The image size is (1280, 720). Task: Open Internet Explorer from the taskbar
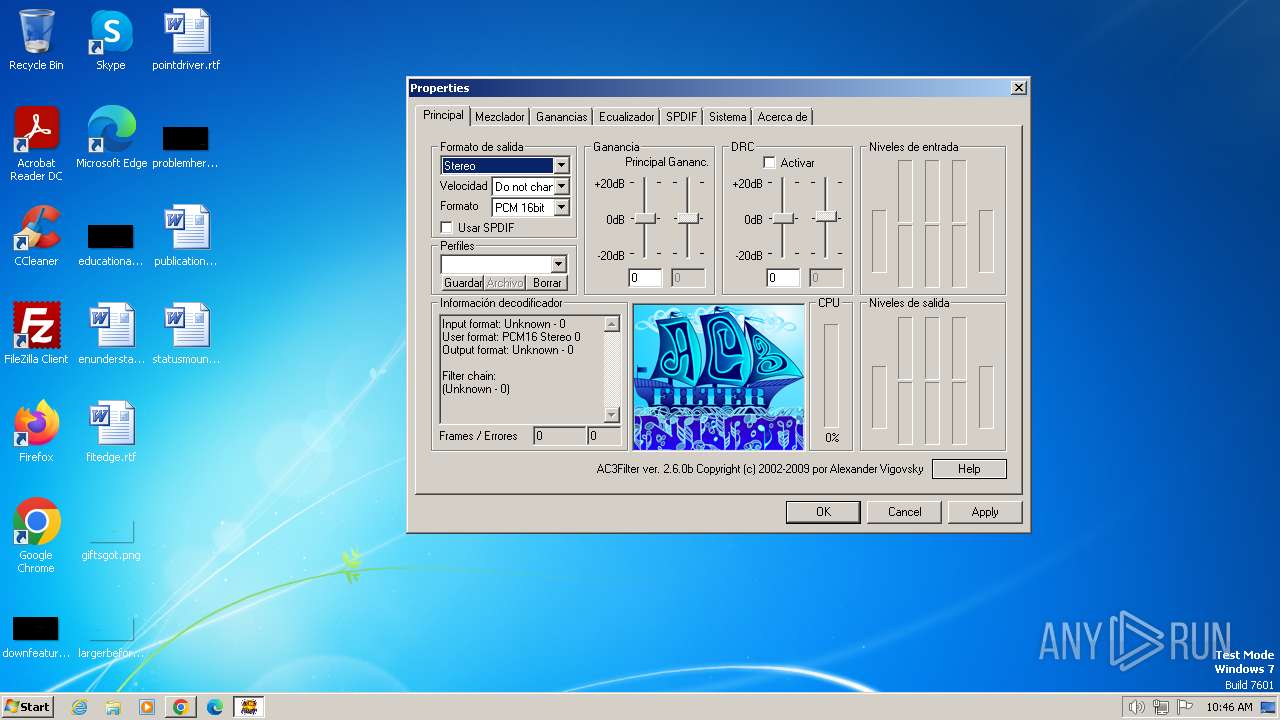[x=79, y=707]
